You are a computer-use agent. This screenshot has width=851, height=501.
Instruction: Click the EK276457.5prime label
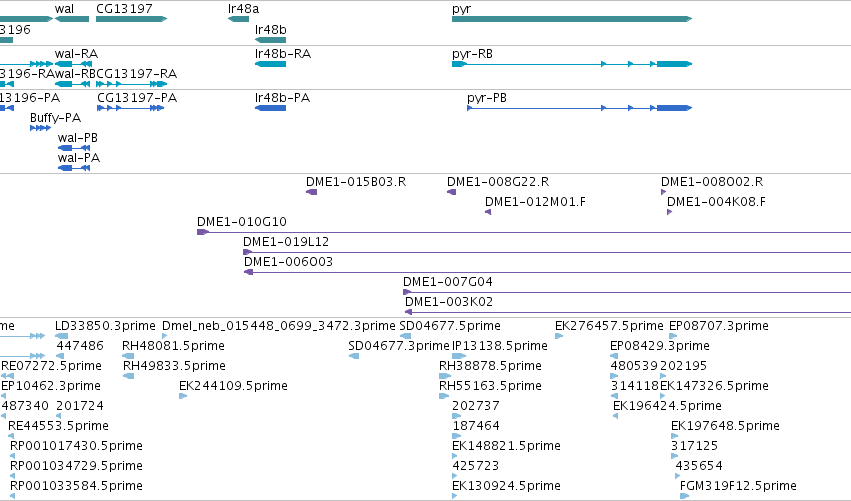pyautogui.click(x=609, y=326)
